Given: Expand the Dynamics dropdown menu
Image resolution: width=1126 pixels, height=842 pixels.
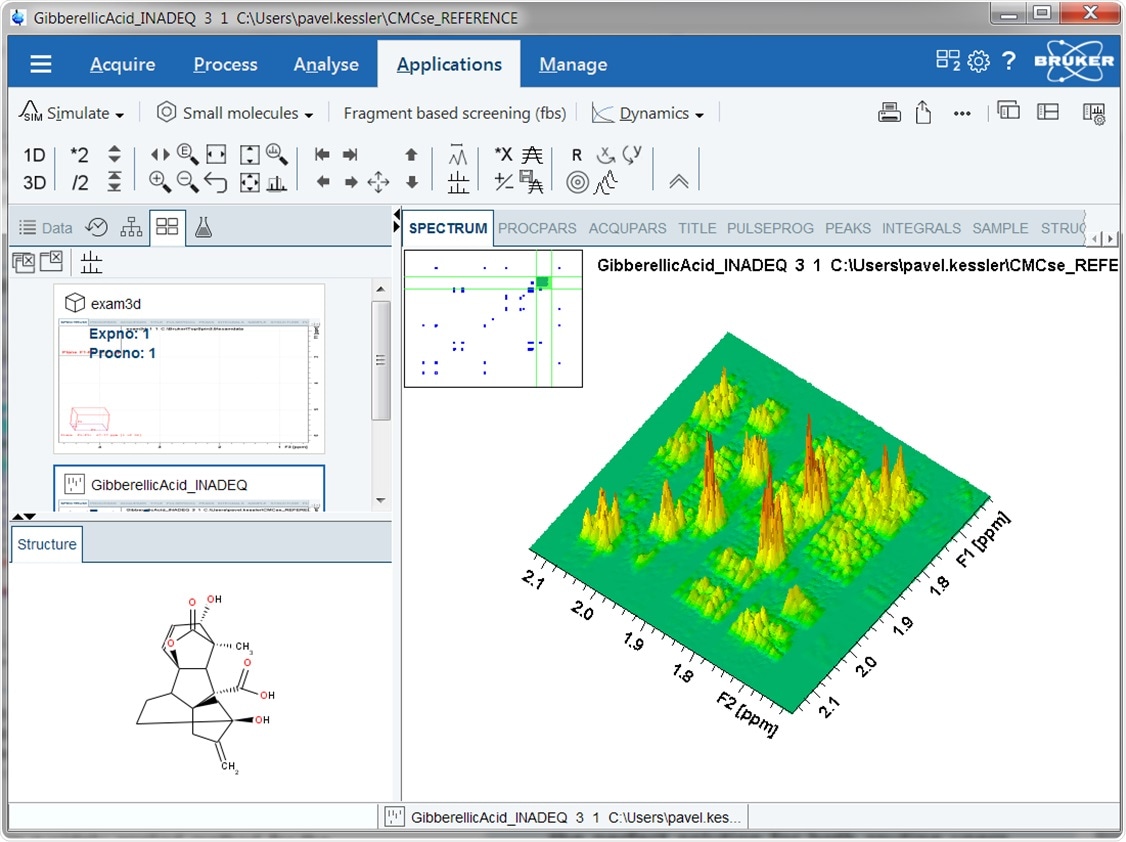Looking at the screenshot, I should click(648, 114).
